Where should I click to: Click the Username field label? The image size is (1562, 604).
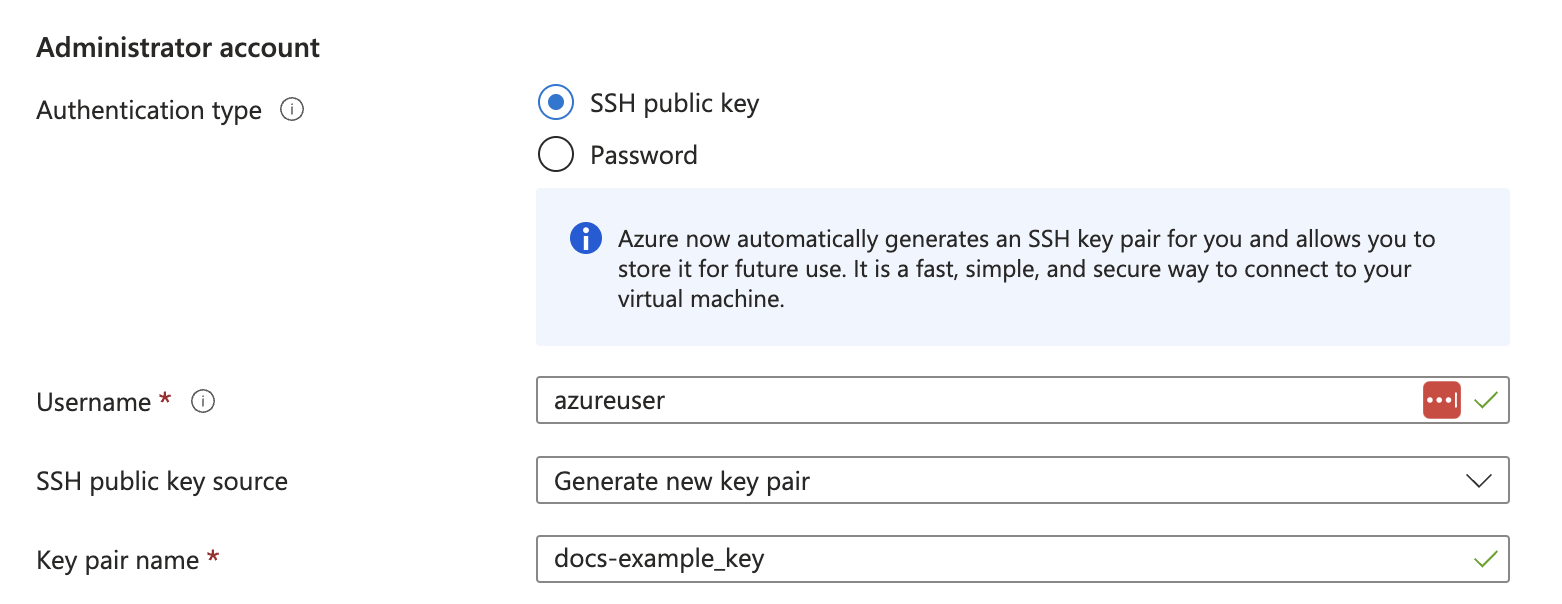94,402
